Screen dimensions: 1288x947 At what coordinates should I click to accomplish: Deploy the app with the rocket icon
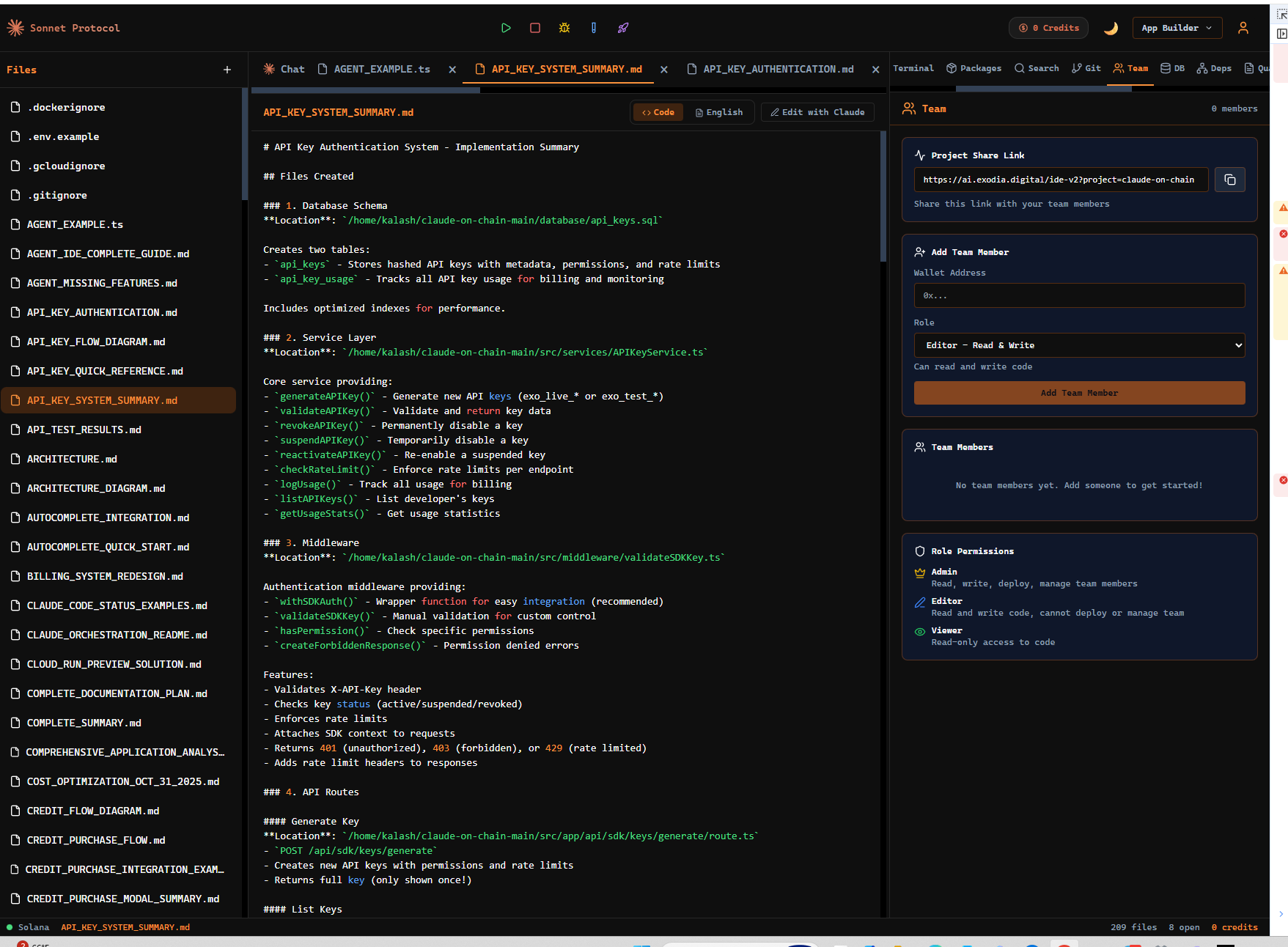tap(622, 28)
